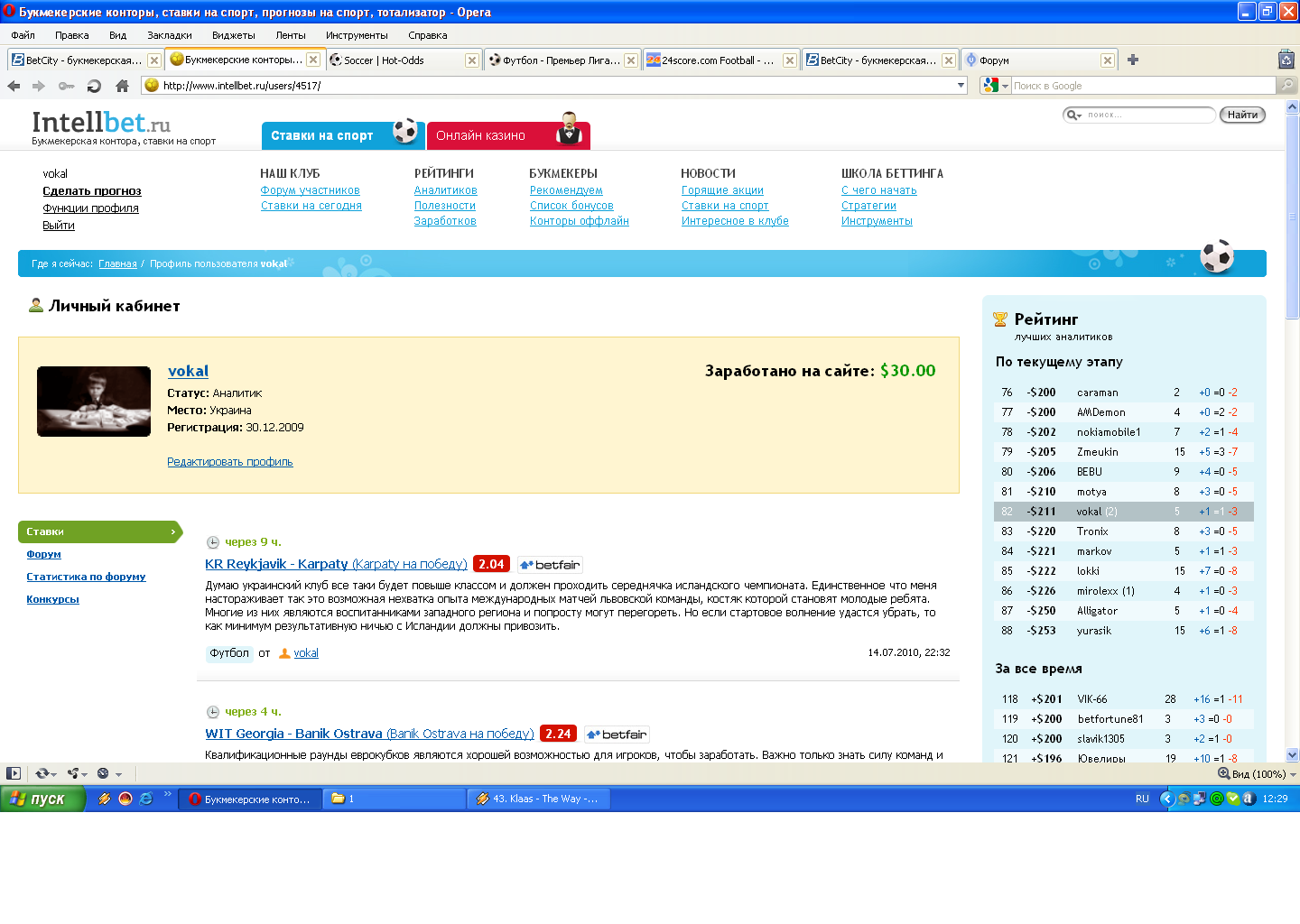Click the network computers tray icon
Viewport: 1300px width, 924px height.
[x=1200, y=799]
